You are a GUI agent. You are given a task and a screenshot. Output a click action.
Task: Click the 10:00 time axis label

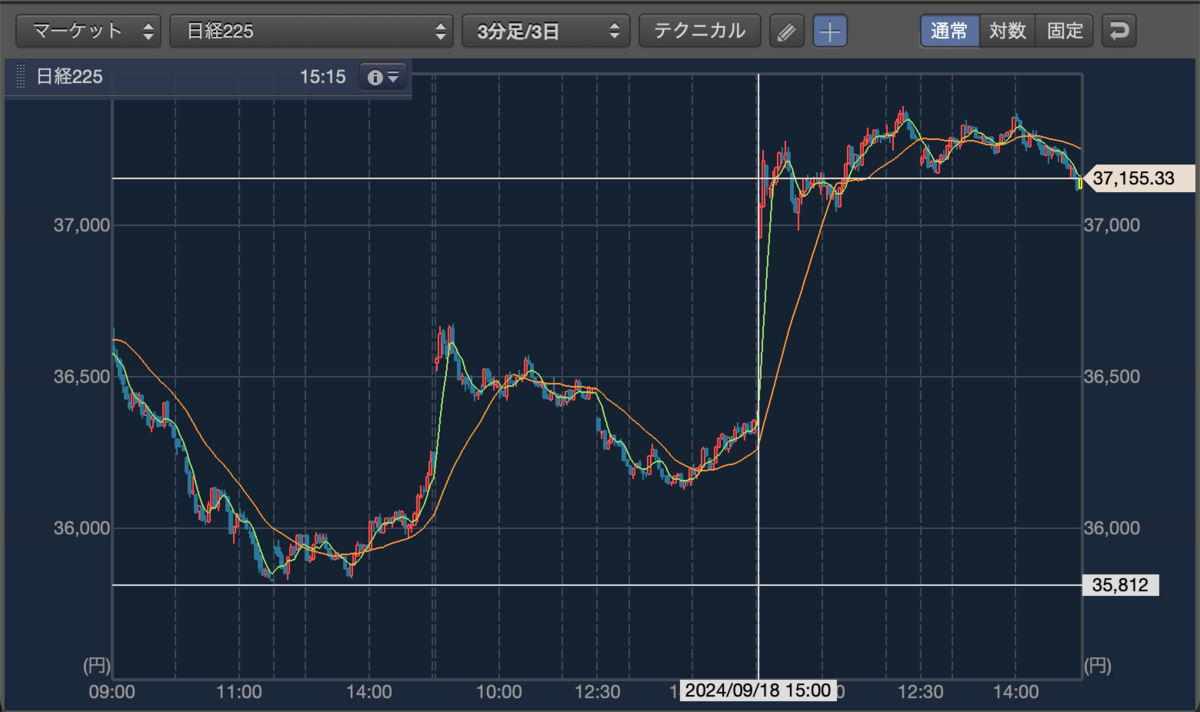coord(499,690)
